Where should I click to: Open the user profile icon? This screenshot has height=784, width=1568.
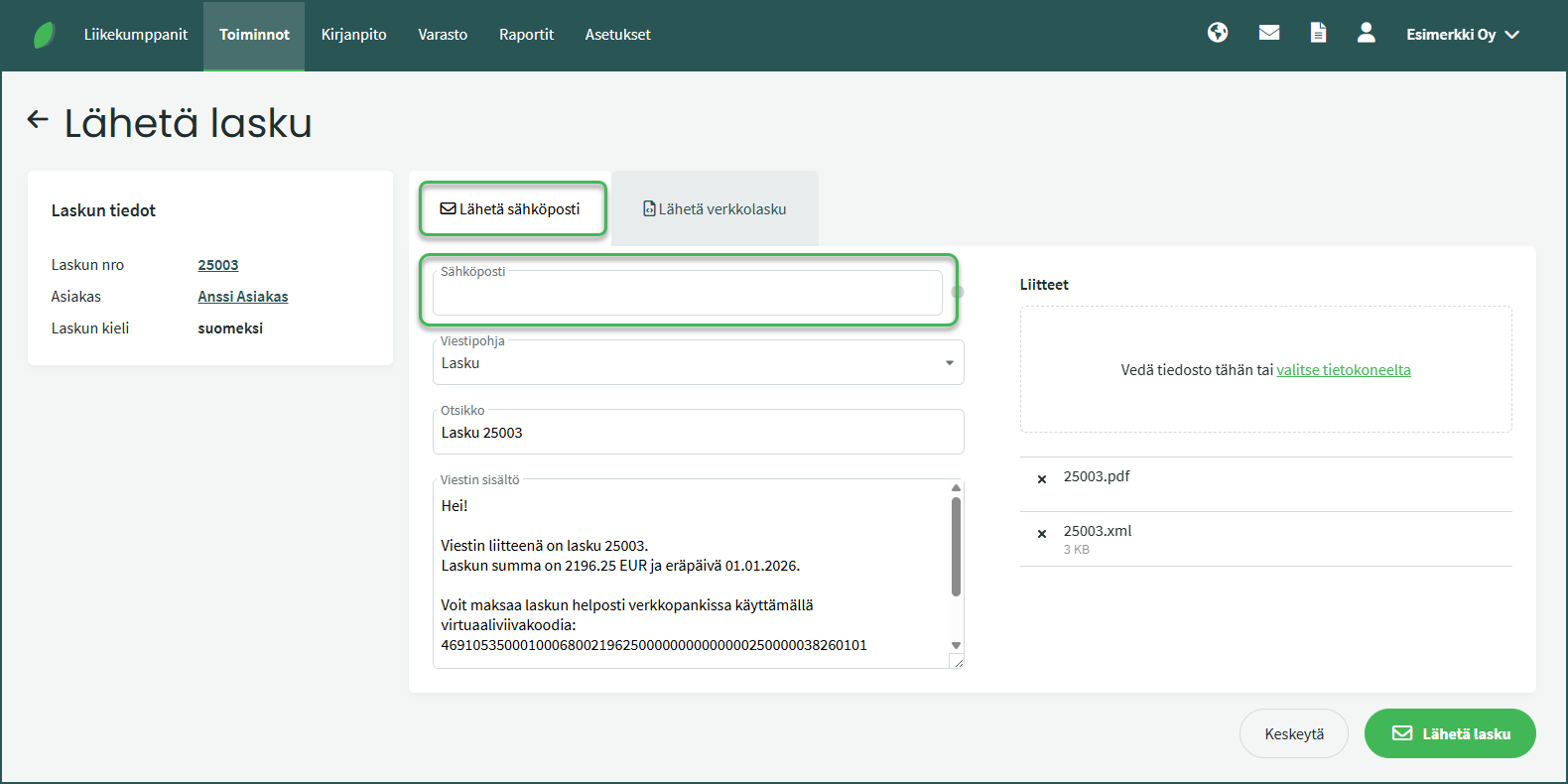pyautogui.click(x=1367, y=33)
